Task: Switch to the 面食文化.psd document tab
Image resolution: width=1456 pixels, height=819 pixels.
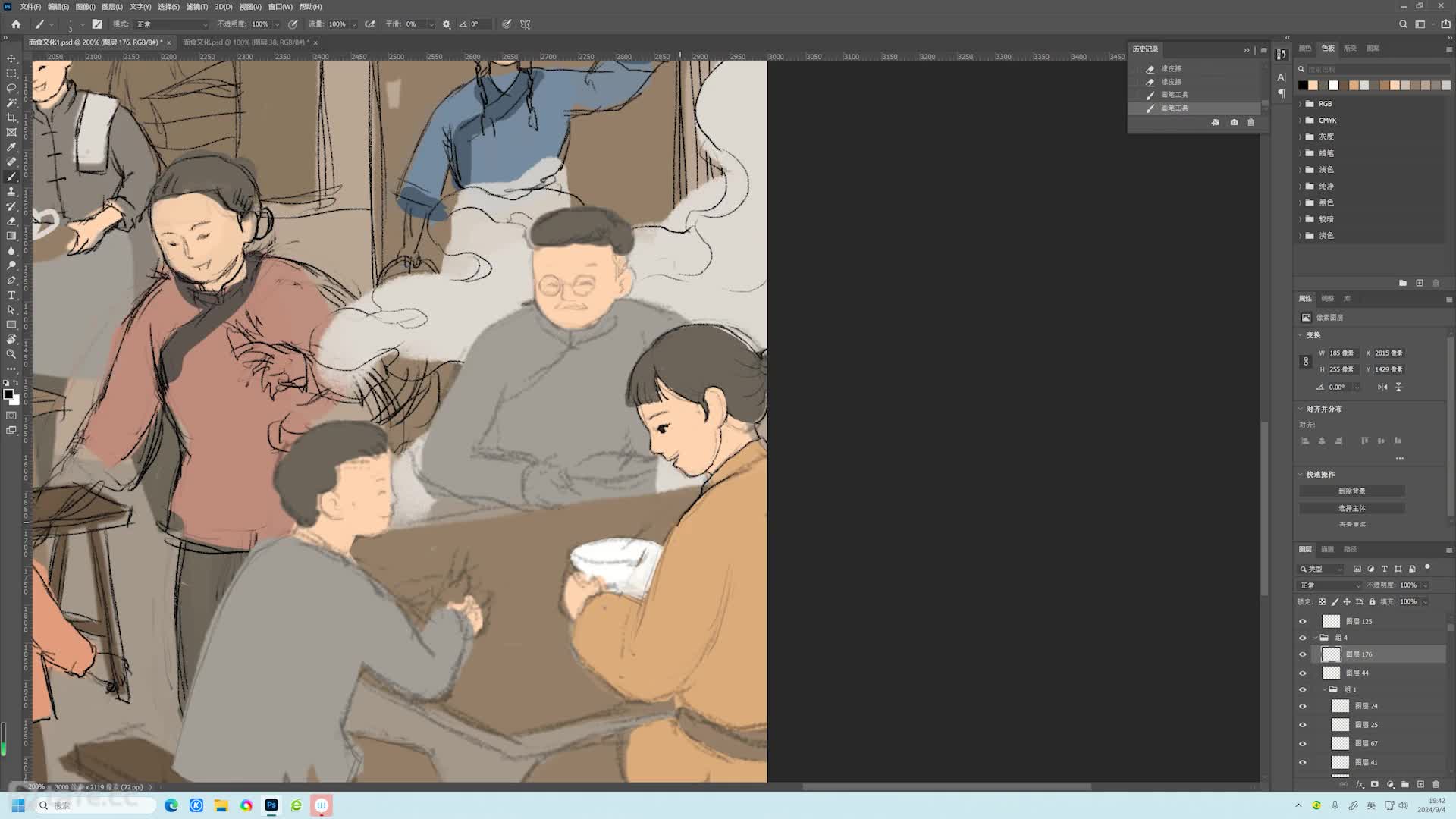Action: coord(247,42)
